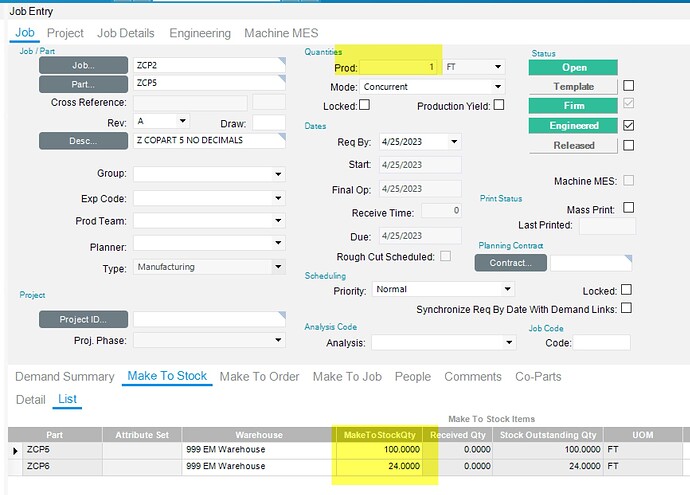The width and height of the screenshot is (690, 495).
Task: Open the Job Details tab
Action: point(125,33)
